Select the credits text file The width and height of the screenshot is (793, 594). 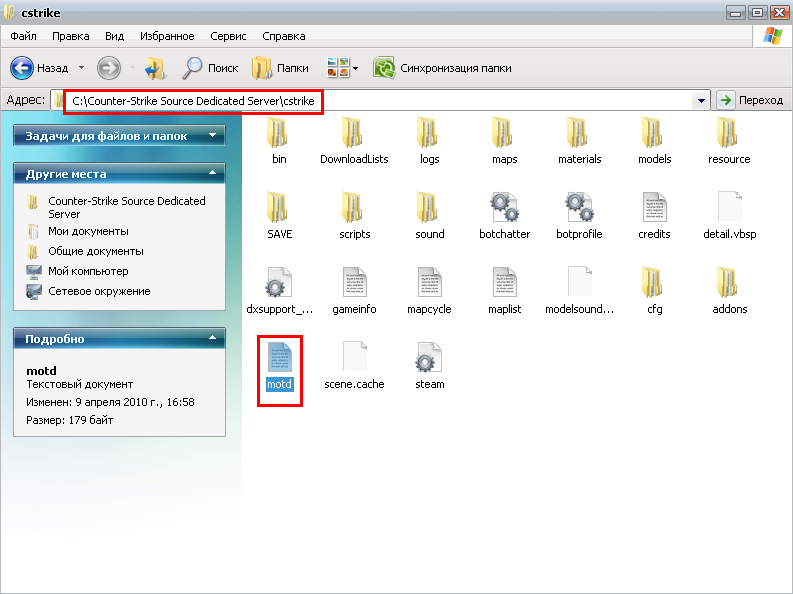(x=654, y=215)
